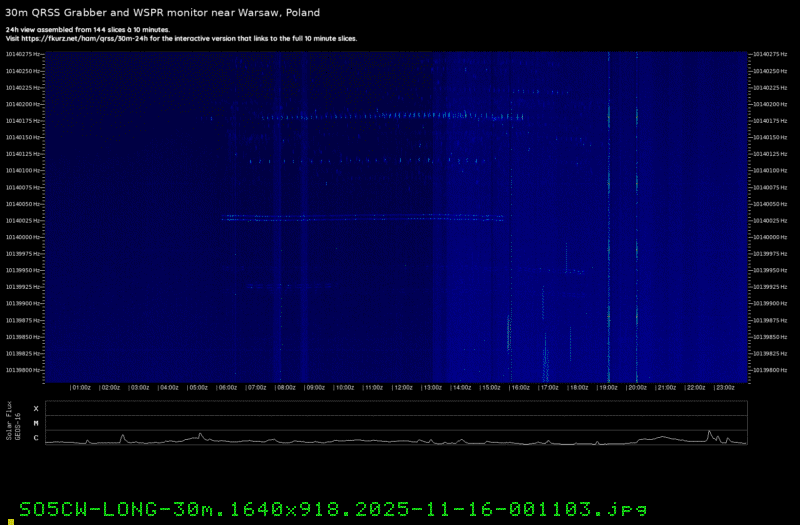
Task: Click the C class solar flux label
Action: (x=36, y=438)
